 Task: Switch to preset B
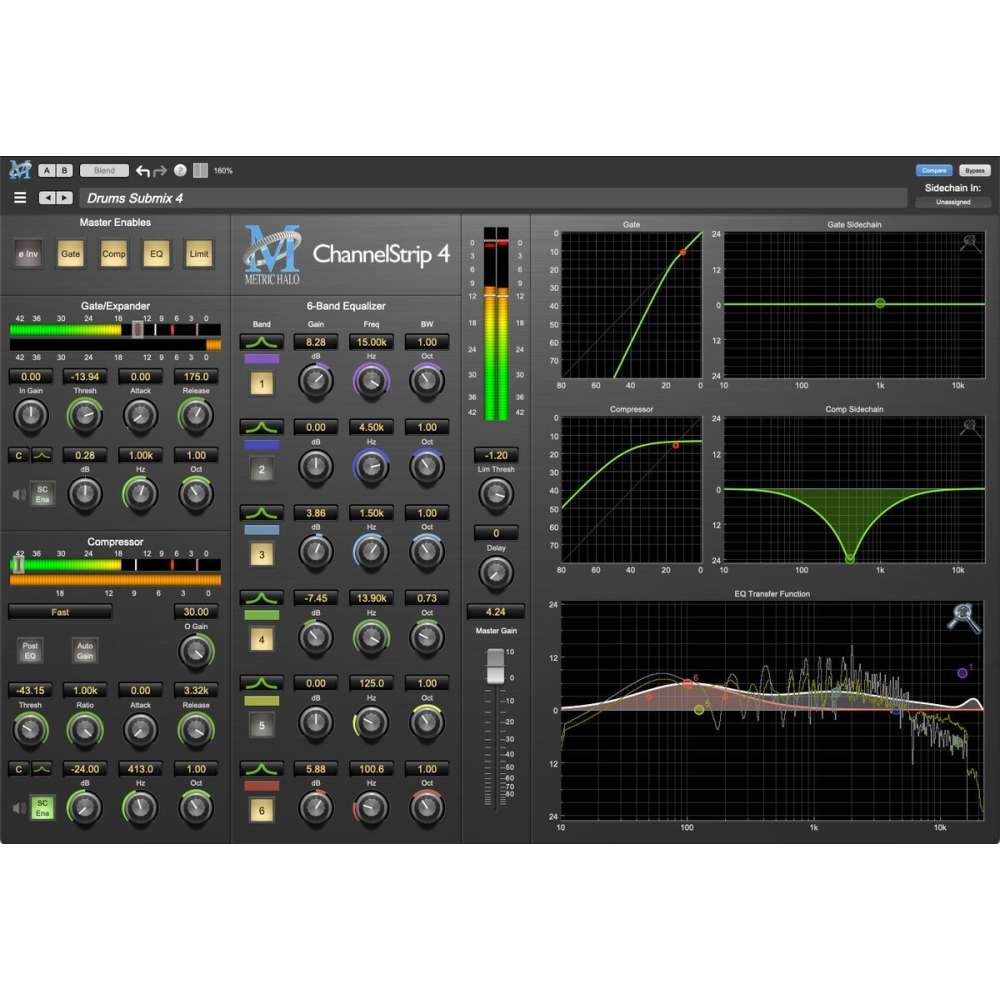point(64,170)
